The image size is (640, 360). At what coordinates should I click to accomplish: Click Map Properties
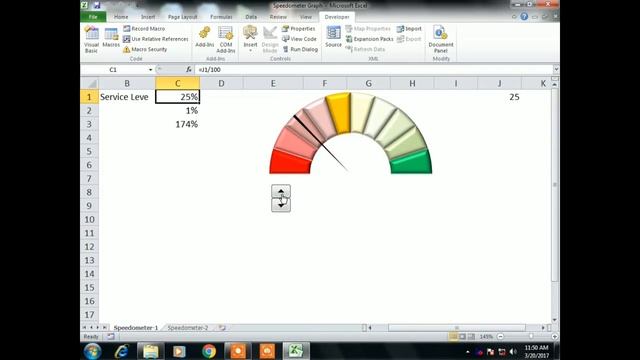(368, 29)
